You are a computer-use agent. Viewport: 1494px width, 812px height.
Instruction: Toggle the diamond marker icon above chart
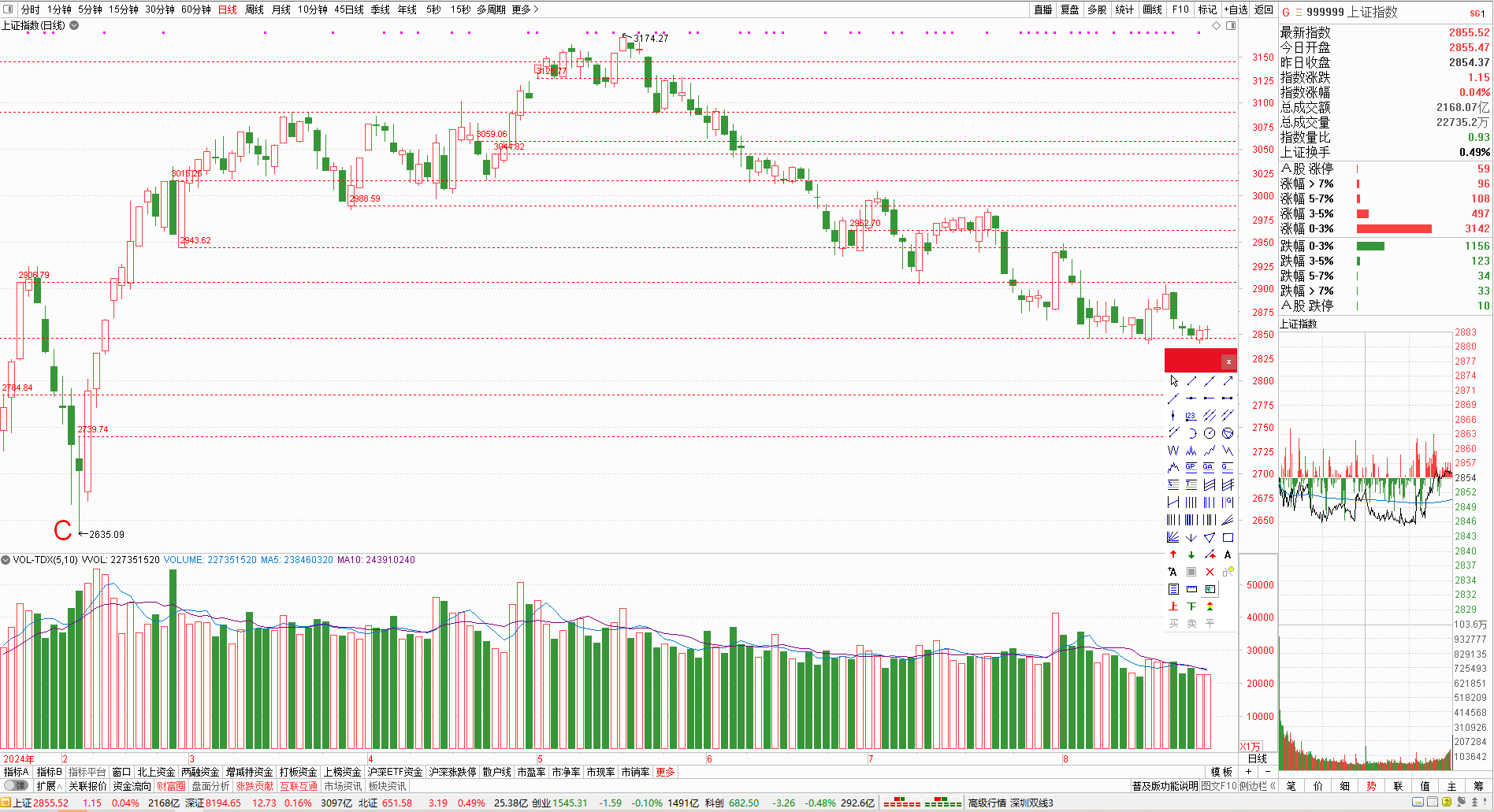click(1216, 26)
